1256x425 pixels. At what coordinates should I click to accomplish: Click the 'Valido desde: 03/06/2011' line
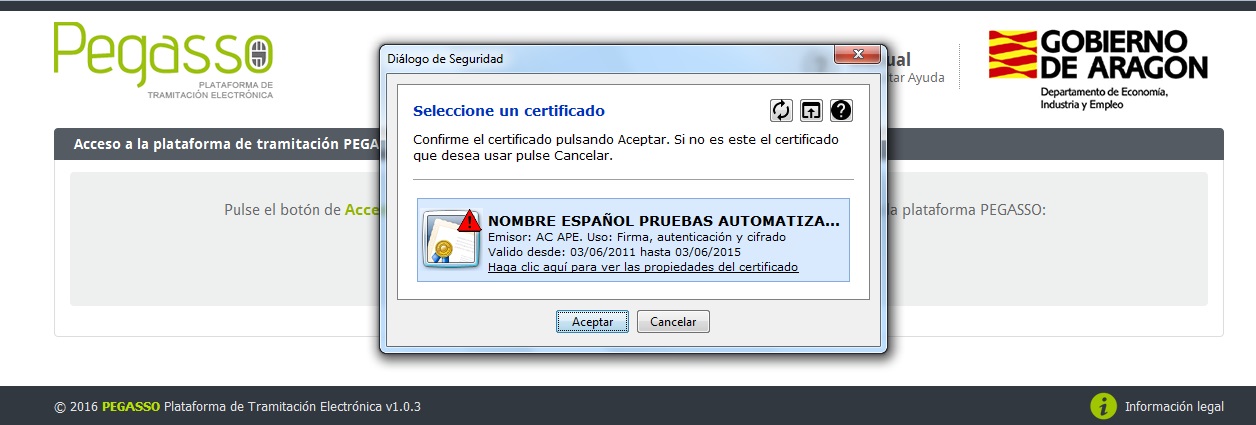pyautogui.click(x=615, y=252)
